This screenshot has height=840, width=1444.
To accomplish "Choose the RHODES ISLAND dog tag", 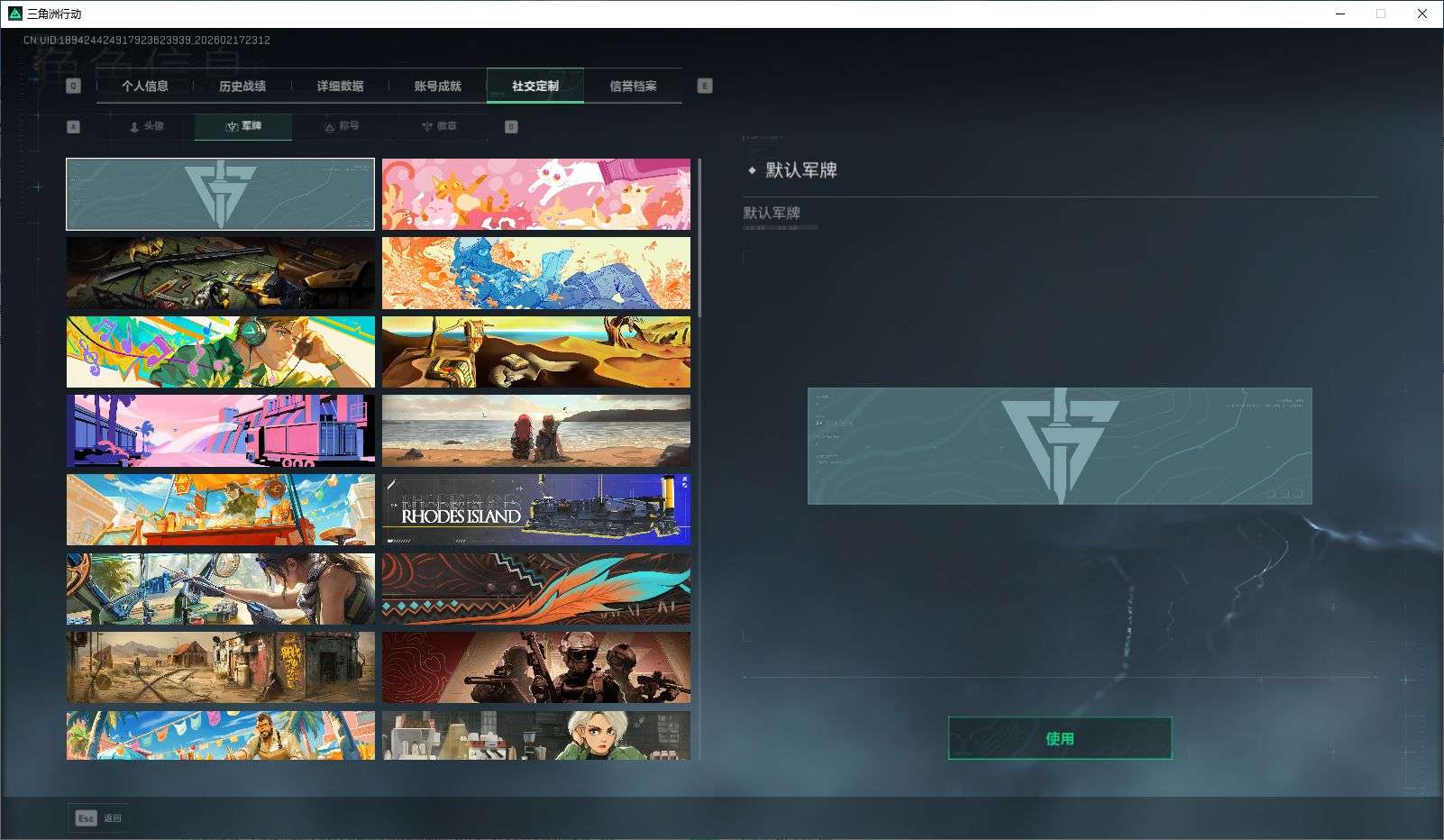I will [536, 509].
